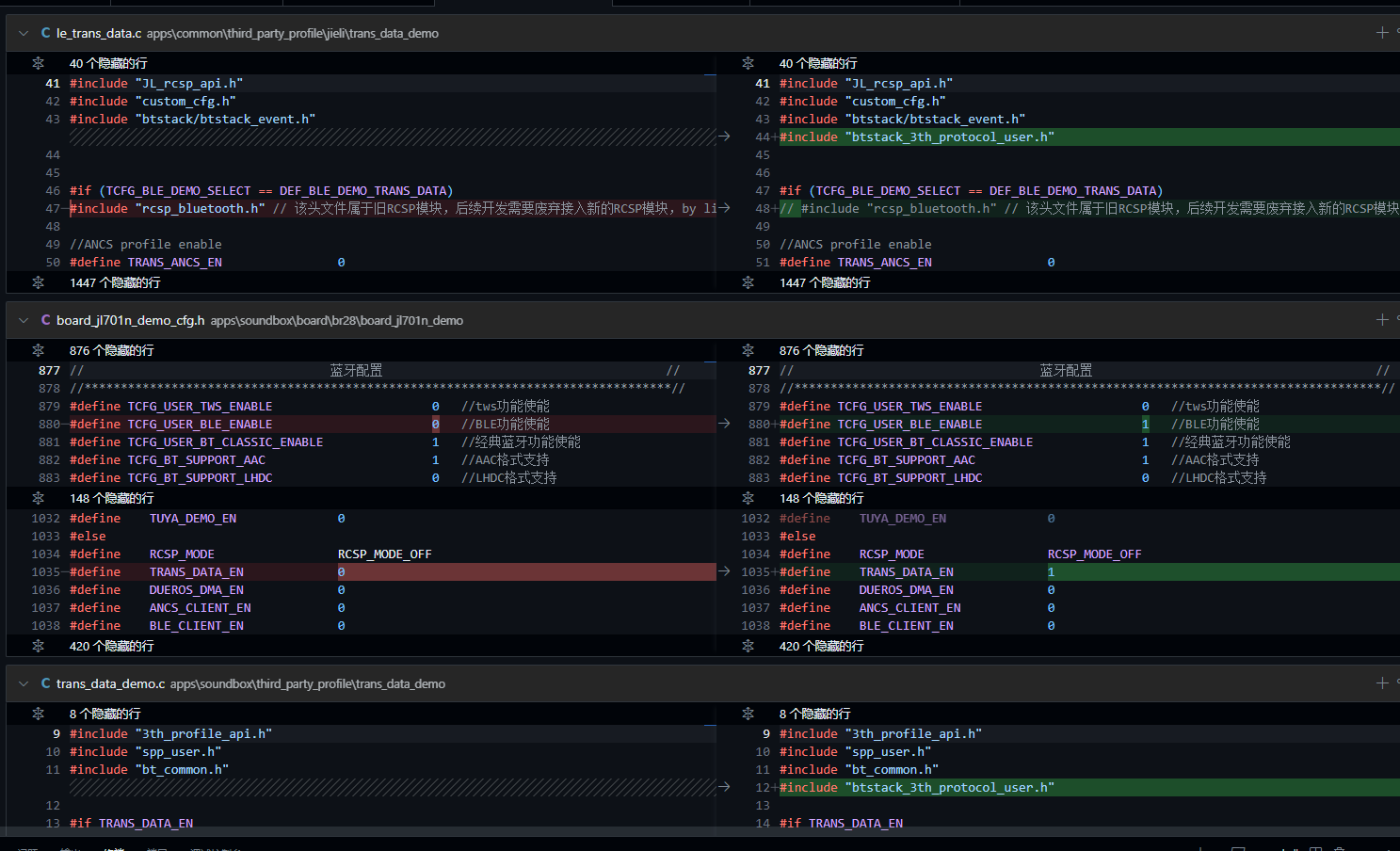
Task: Click TCFG_BT_SUPPORT_LHDC define on original side
Action: (x=171, y=477)
